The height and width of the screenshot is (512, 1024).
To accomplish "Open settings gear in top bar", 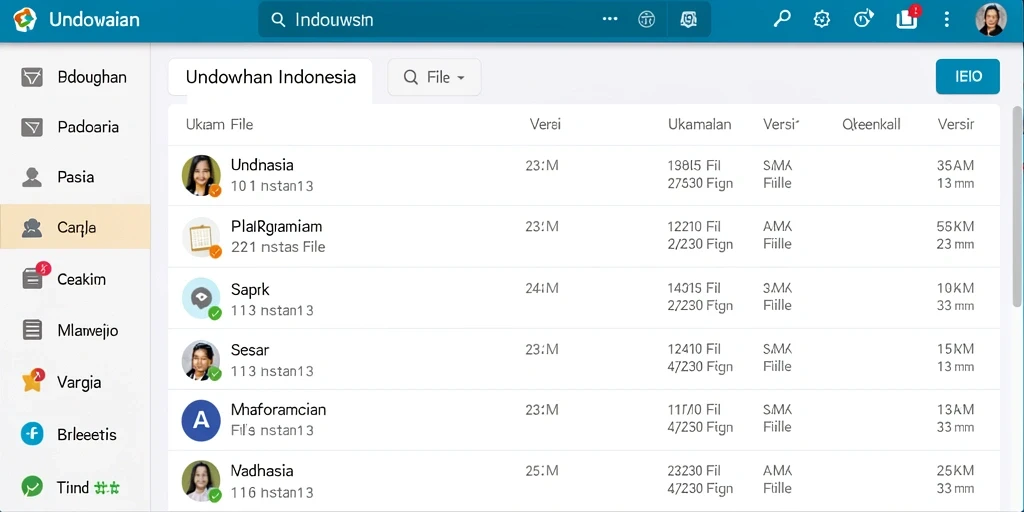I will click(x=822, y=20).
